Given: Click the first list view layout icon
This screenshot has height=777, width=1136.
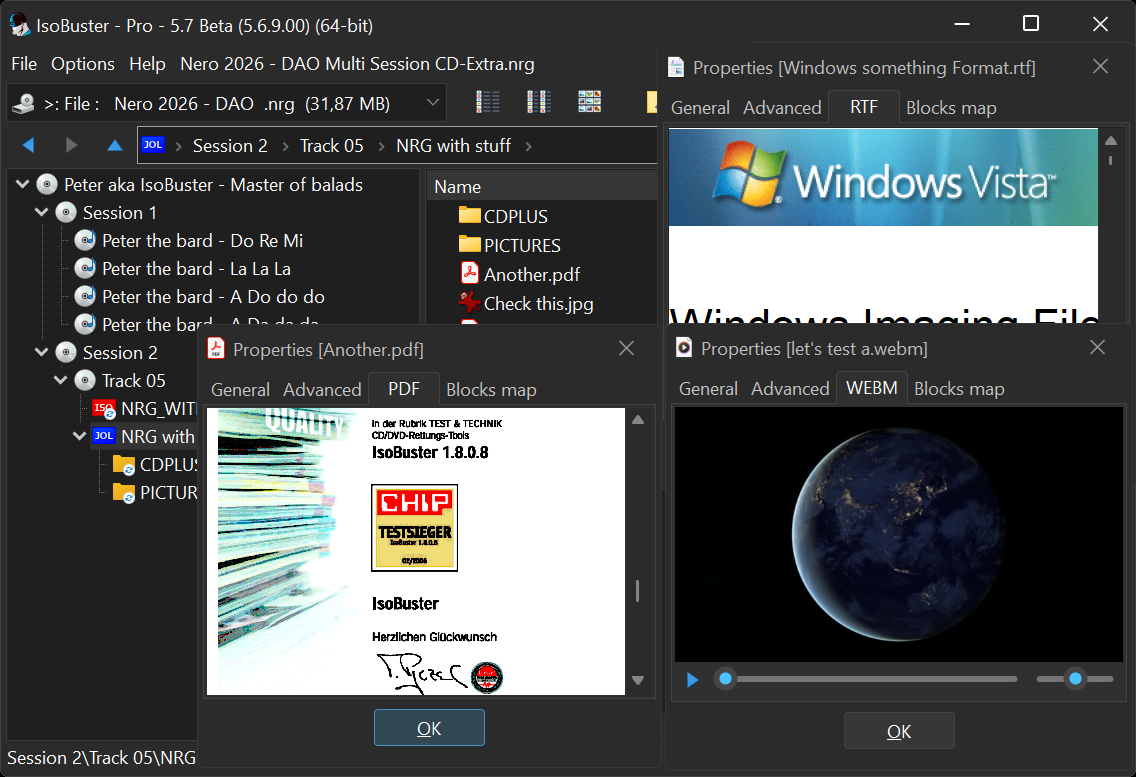Looking at the screenshot, I should point(488,102).
